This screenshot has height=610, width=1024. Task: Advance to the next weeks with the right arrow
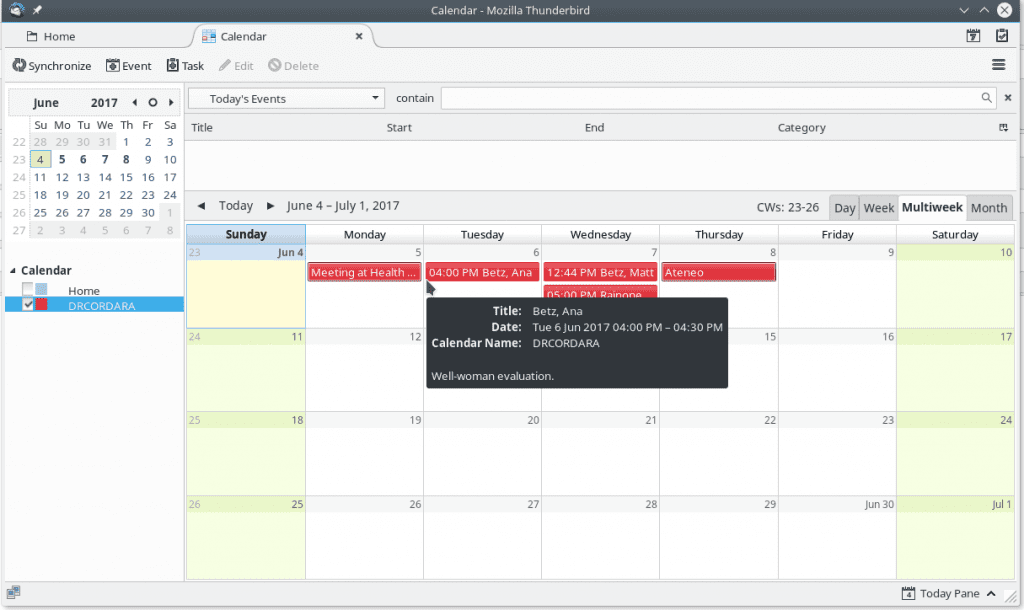pyautogui.click(x=270, y=206)
